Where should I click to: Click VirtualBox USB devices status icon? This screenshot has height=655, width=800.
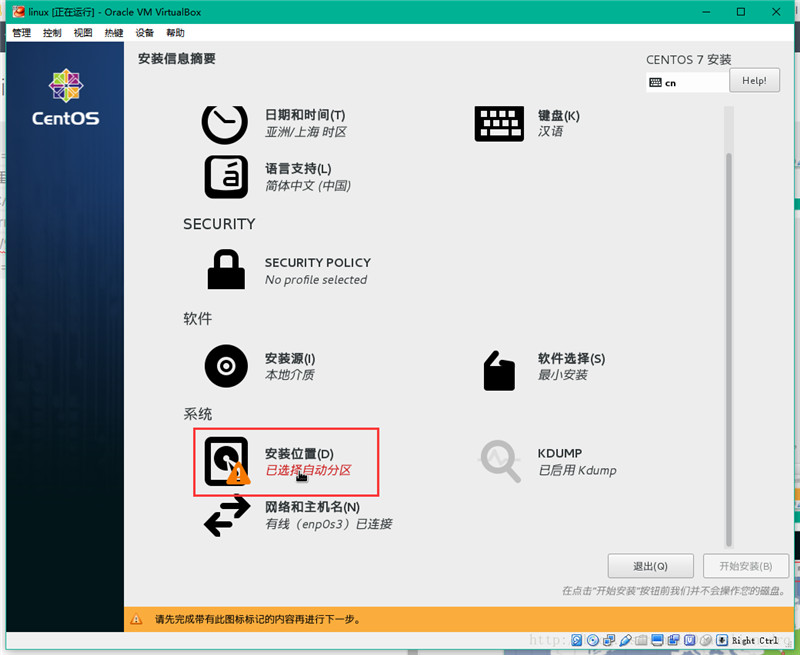pos(626,640)
